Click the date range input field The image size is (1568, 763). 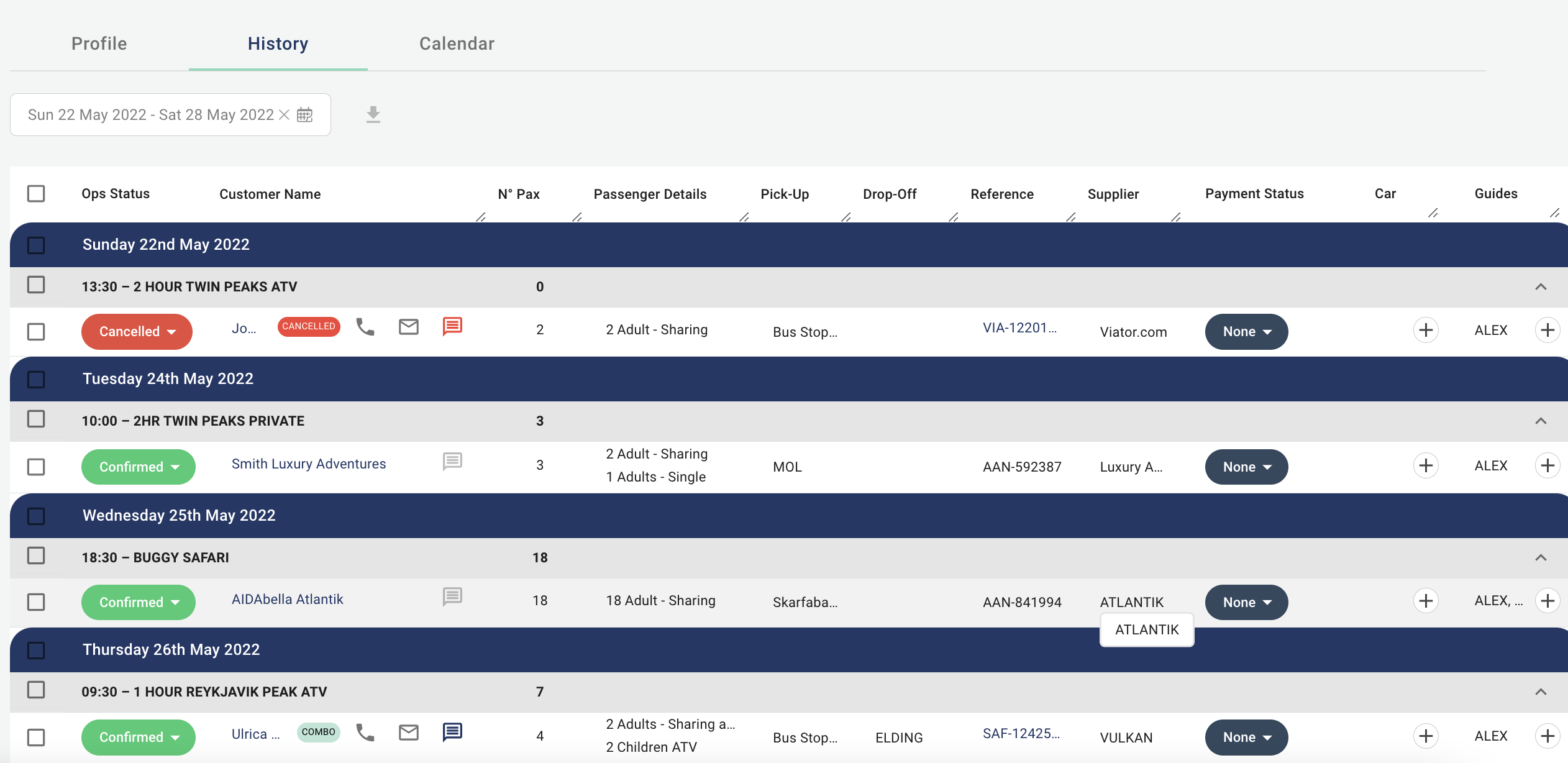coord(170,115)
